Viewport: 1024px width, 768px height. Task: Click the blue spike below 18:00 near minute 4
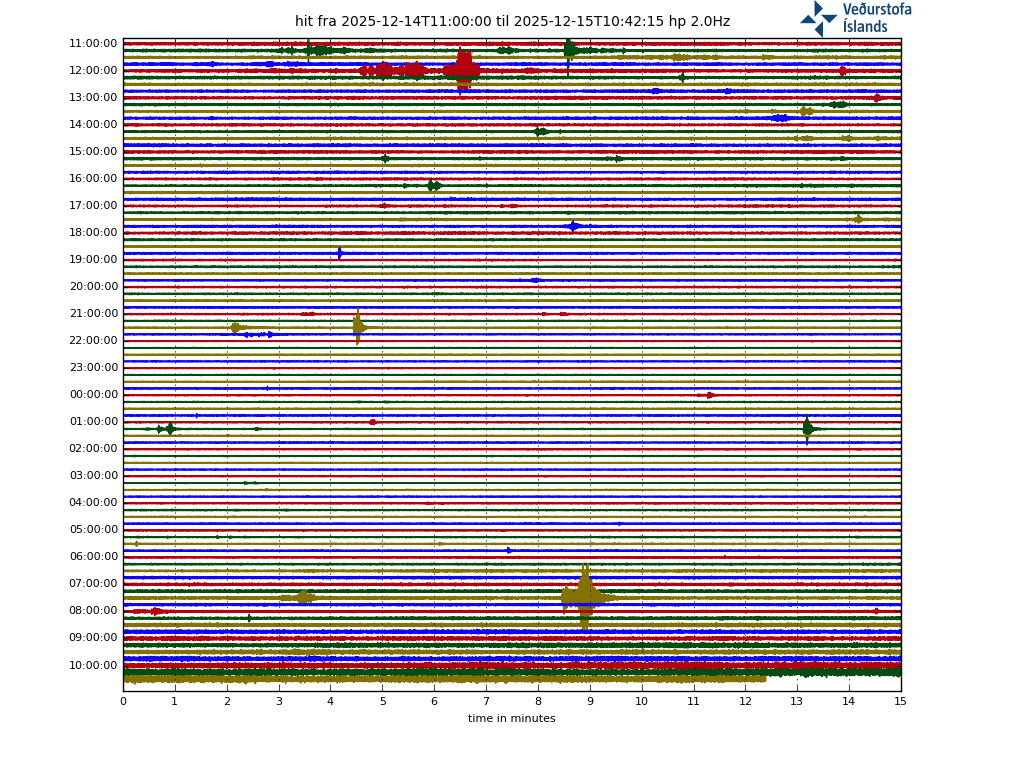click(x=340, y=253)
